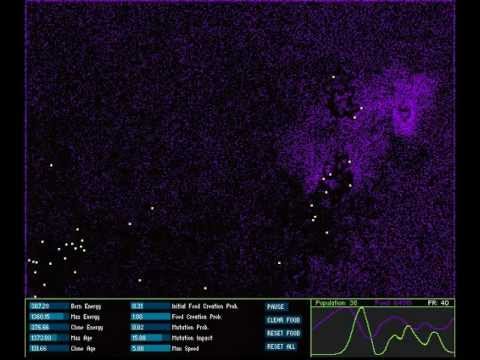
Task: Set the Food Creation Prob. slider
Action: 150,317
